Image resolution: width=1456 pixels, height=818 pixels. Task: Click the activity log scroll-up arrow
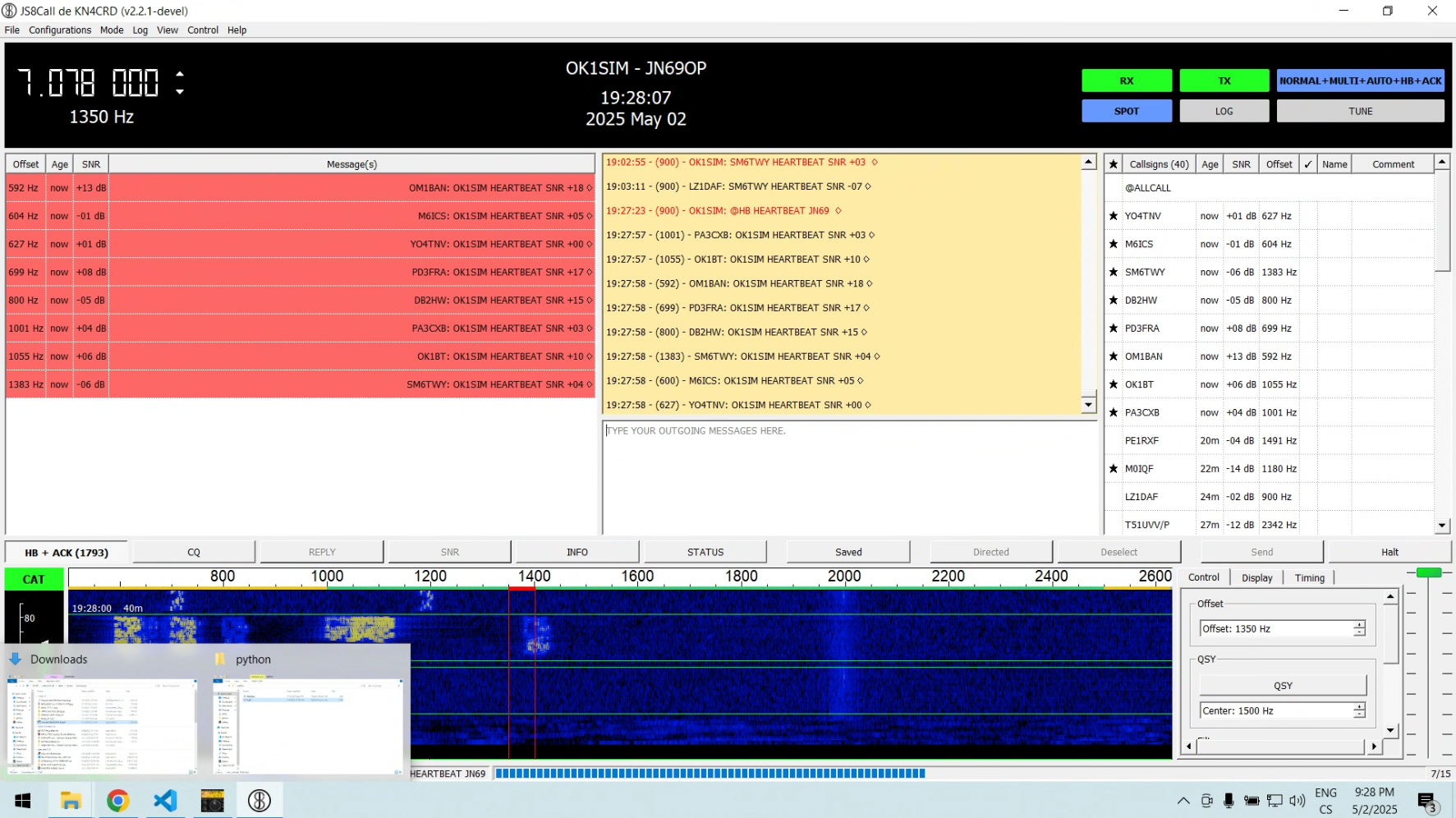click(1089, 163)
